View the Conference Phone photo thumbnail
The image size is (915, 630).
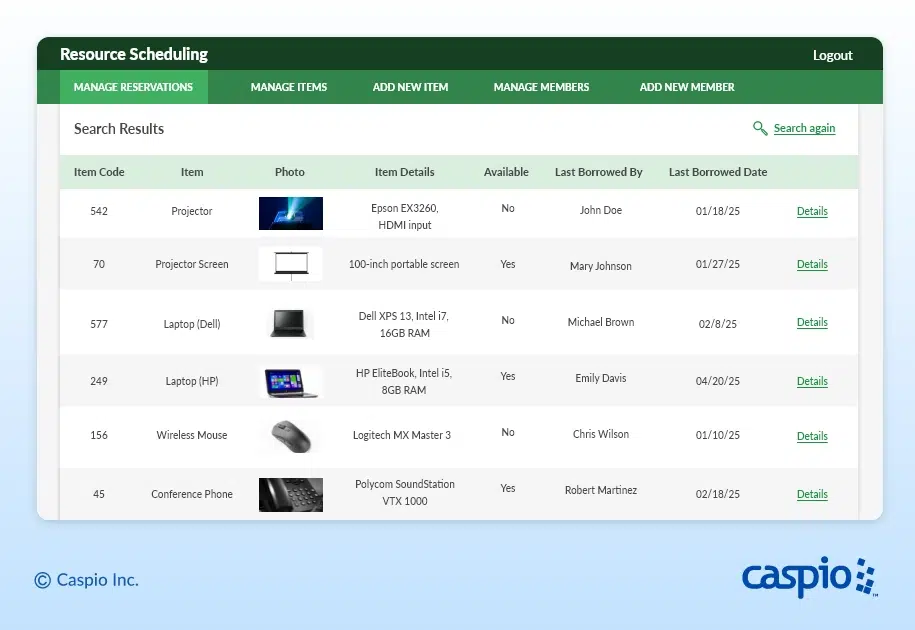pyautogui.click(x=290, y=494)
